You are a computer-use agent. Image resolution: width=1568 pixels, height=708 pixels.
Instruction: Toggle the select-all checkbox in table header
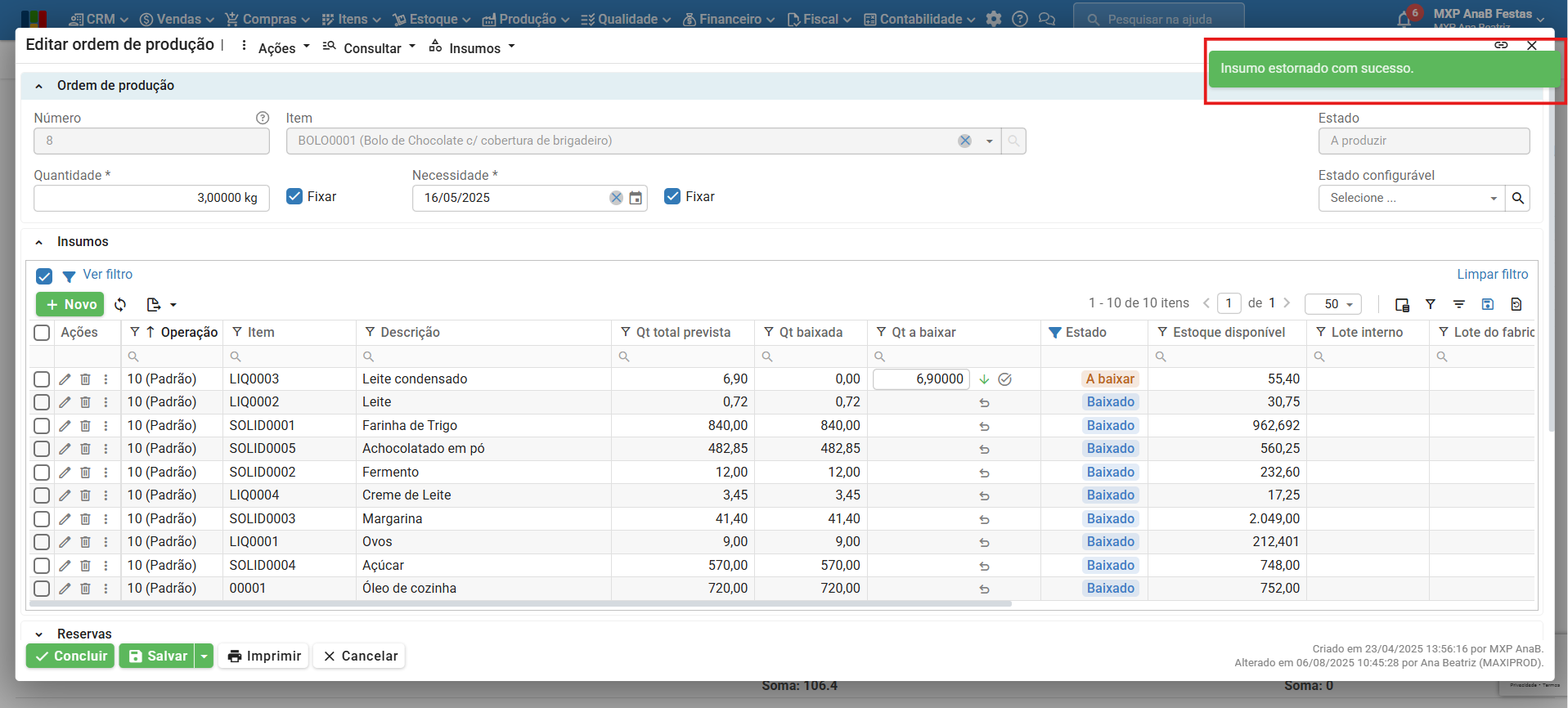point(42,333)
